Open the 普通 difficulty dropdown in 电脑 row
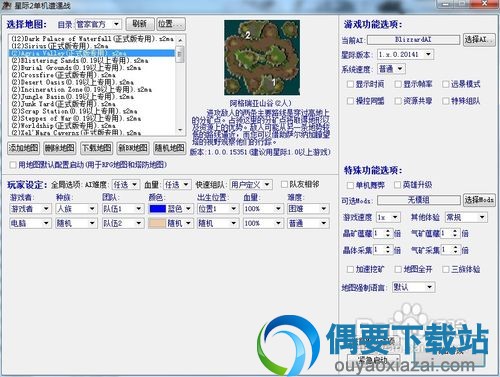The width and height of the screenshot is (500, 377). coord(308,223)
